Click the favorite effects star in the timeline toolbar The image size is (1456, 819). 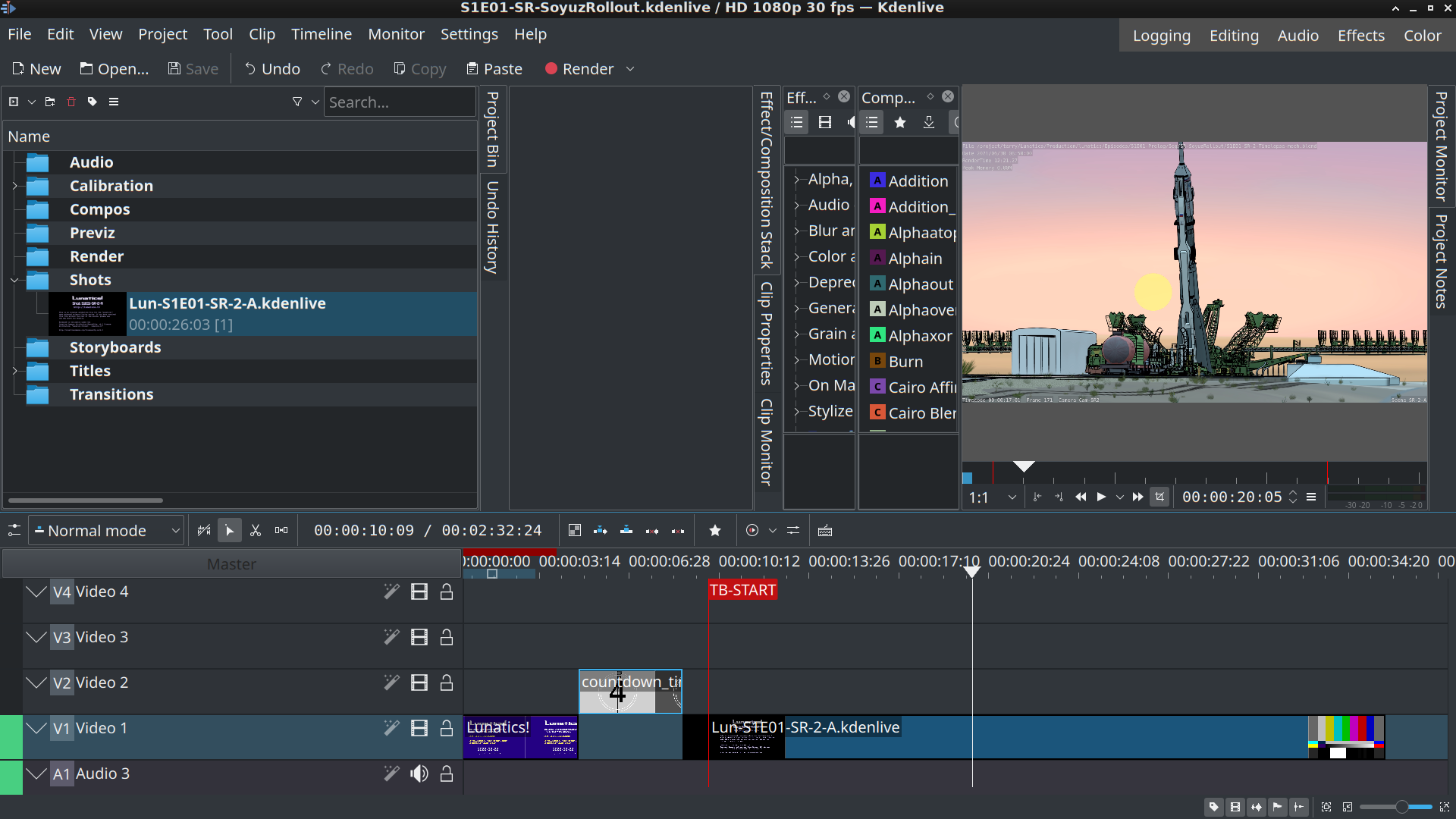click(714, 531)
